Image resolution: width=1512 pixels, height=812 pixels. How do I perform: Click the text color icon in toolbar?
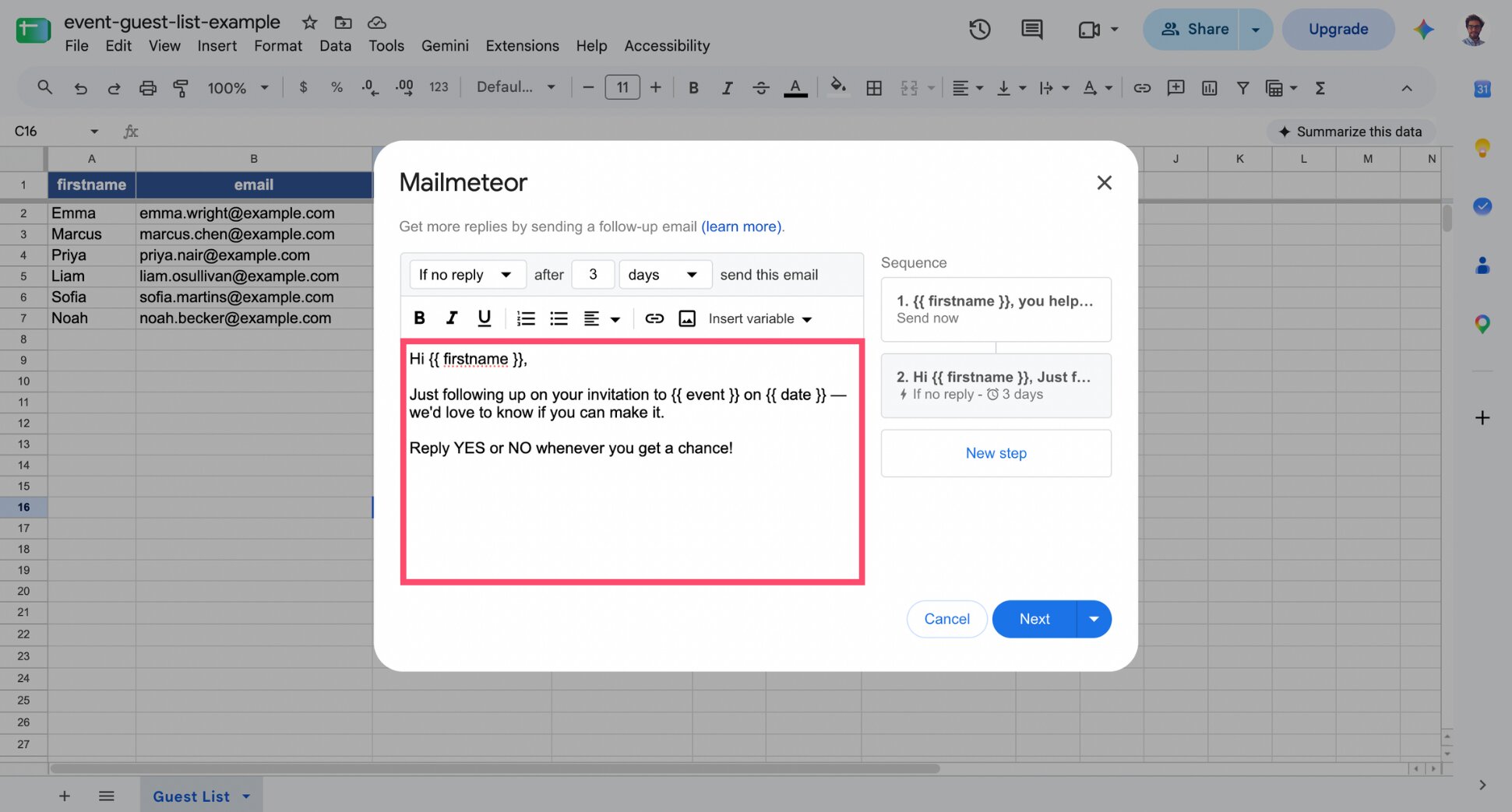point(795,88)
